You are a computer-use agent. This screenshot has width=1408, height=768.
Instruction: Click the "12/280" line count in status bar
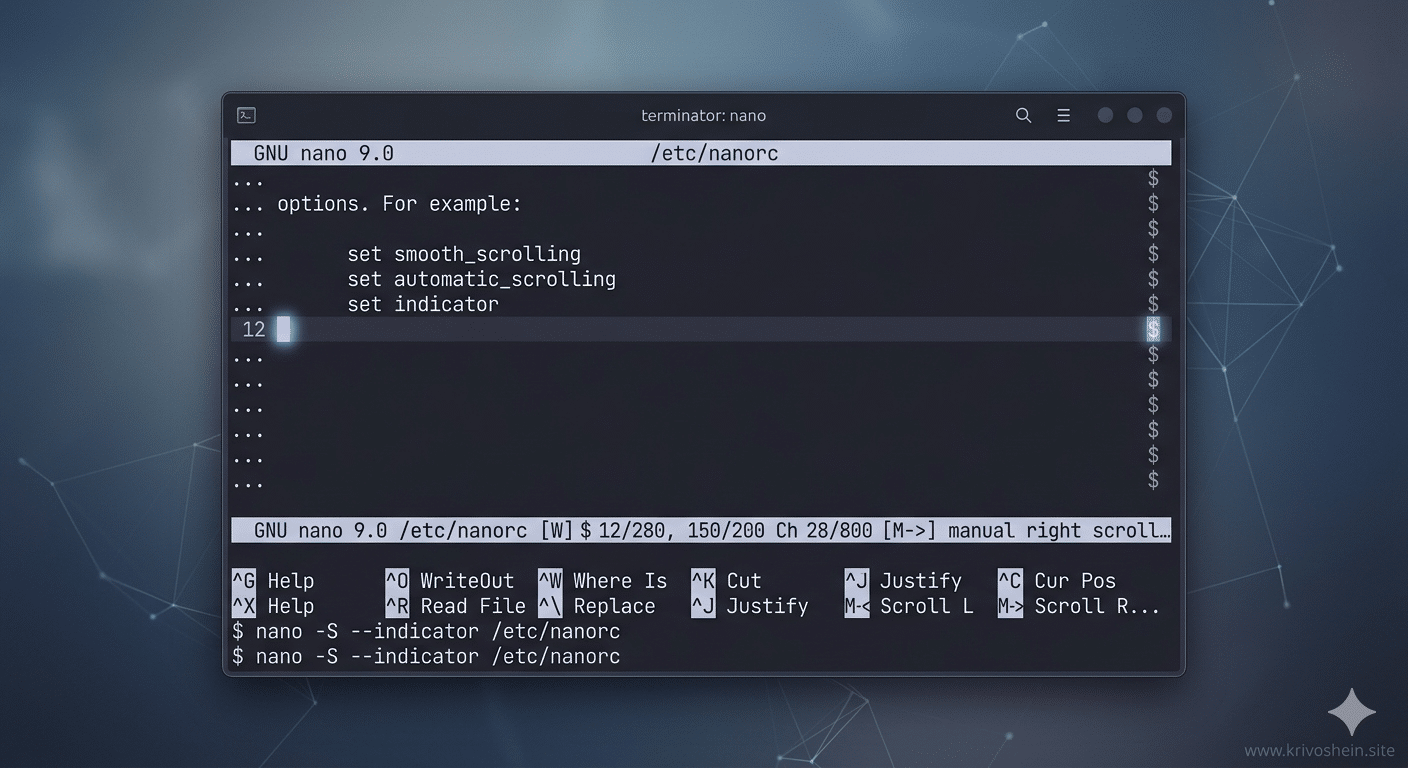633,531
